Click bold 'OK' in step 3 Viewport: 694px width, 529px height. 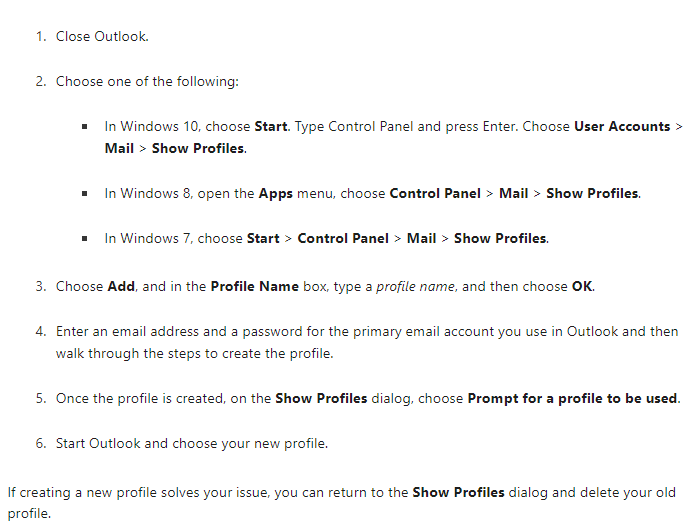[582, 286]
